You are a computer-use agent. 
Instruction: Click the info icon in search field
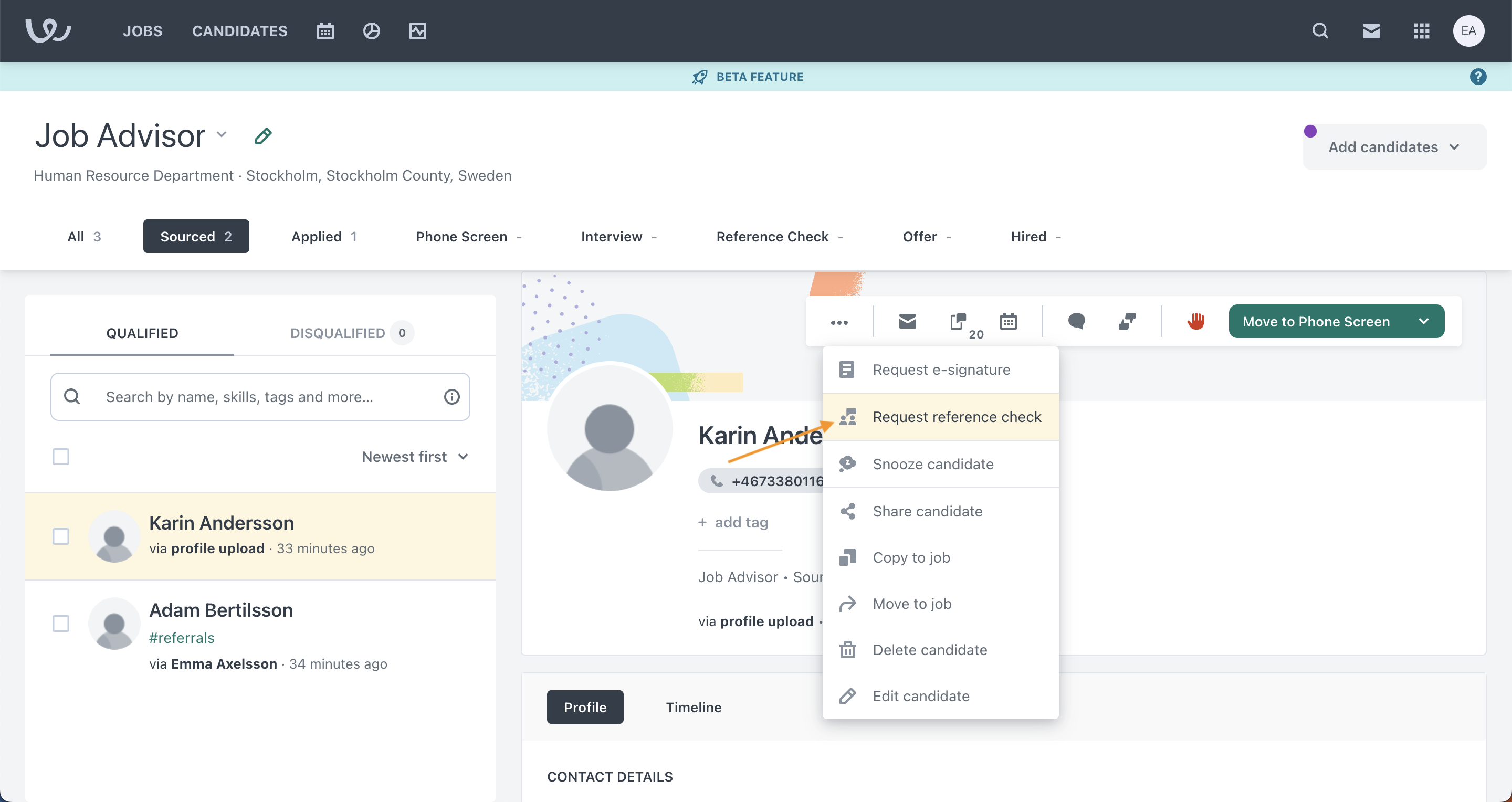coord(451,397)
